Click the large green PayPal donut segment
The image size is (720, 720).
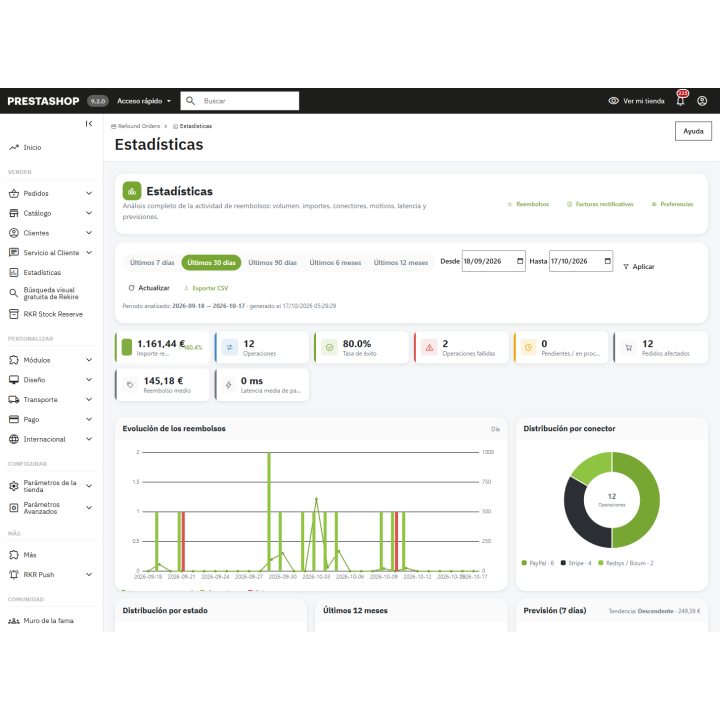click(648, 501)
